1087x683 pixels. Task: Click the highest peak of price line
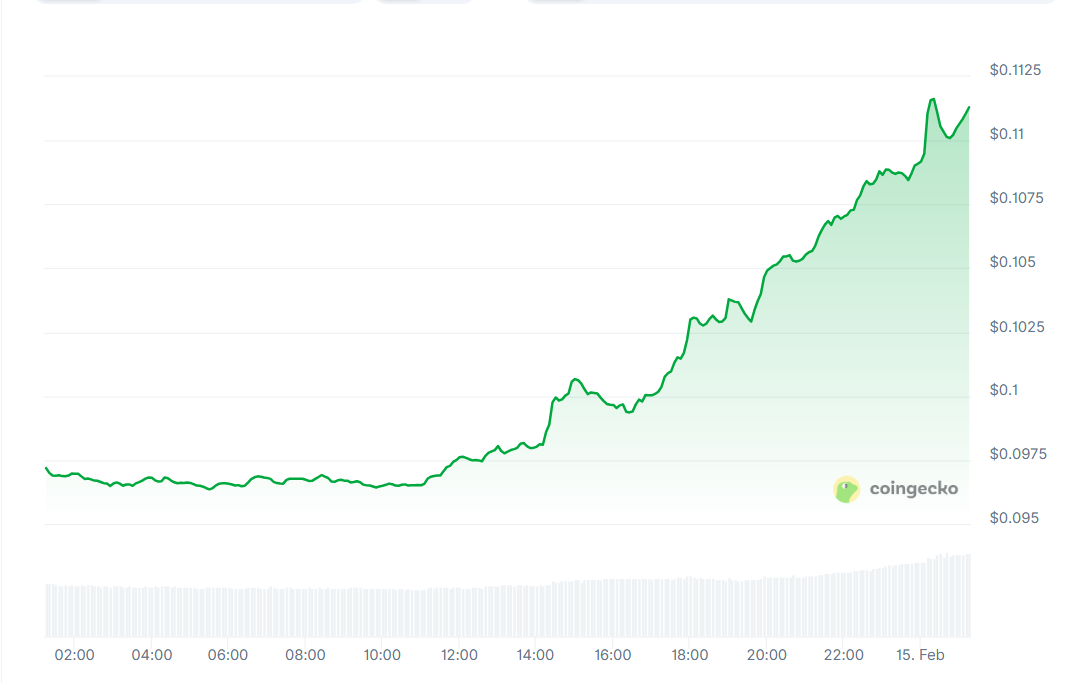(x=932, y=99)
